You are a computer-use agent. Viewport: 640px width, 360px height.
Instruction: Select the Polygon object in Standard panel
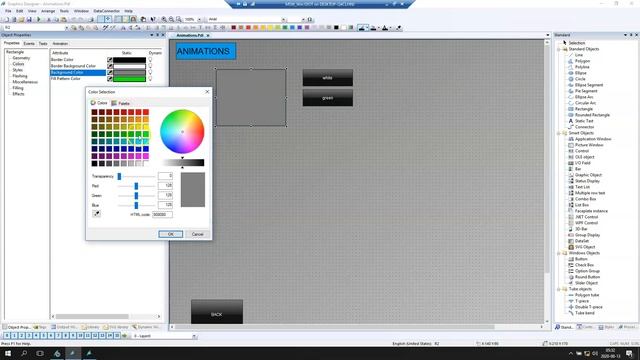pos(582,61)
